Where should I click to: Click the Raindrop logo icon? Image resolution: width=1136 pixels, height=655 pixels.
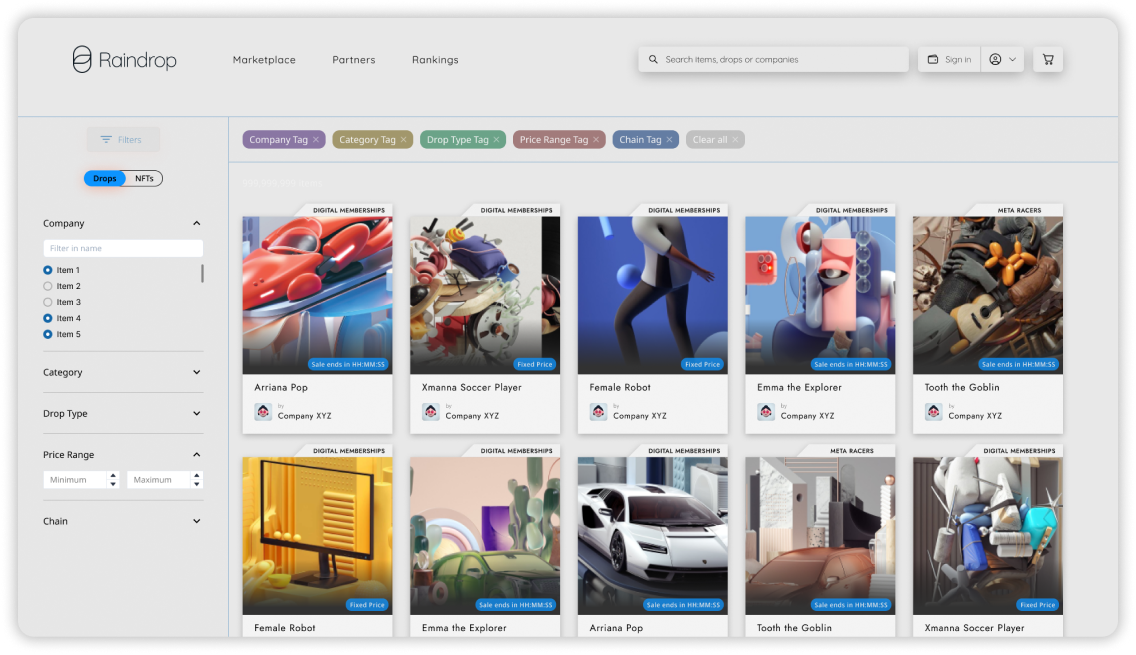[82, 60]
